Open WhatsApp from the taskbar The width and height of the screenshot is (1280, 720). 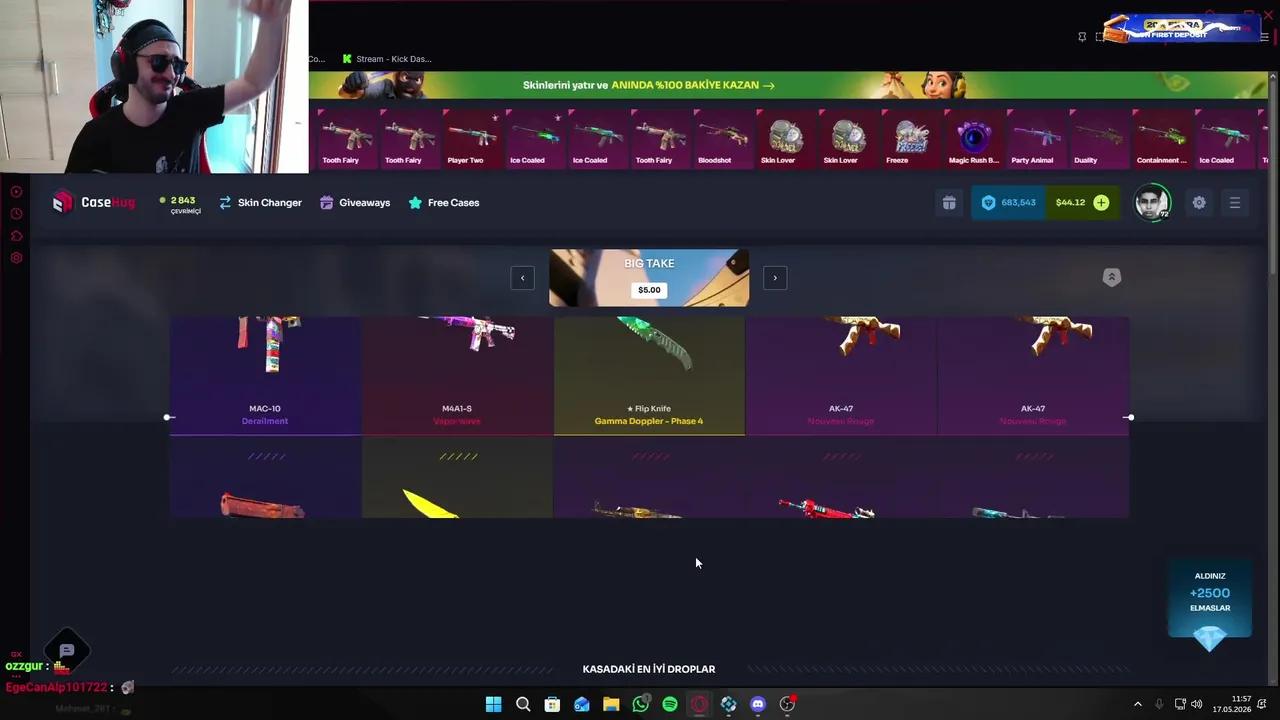[641, 704]
